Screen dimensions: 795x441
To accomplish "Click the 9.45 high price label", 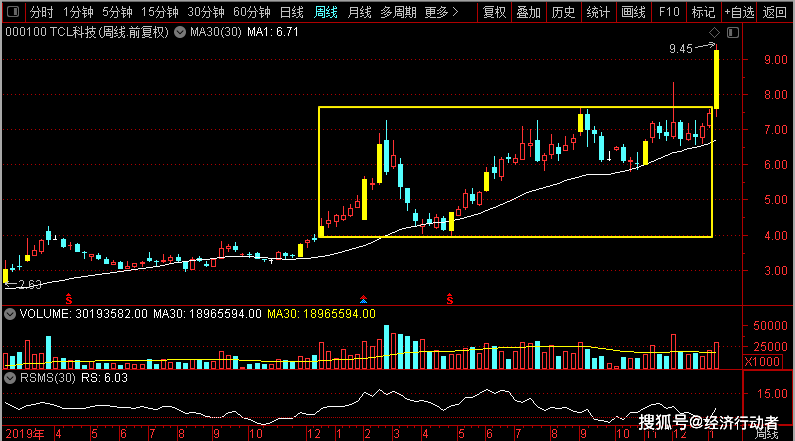I will [680, 49].
